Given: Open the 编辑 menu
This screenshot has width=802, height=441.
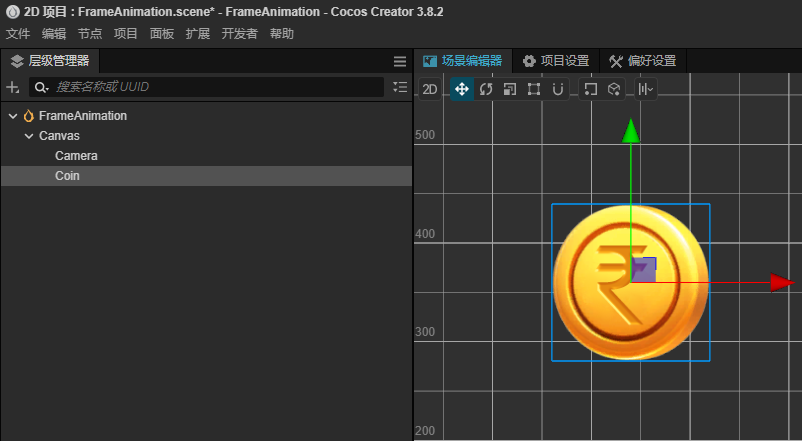Looking at the screenshot, I should [x=54, y=34].
